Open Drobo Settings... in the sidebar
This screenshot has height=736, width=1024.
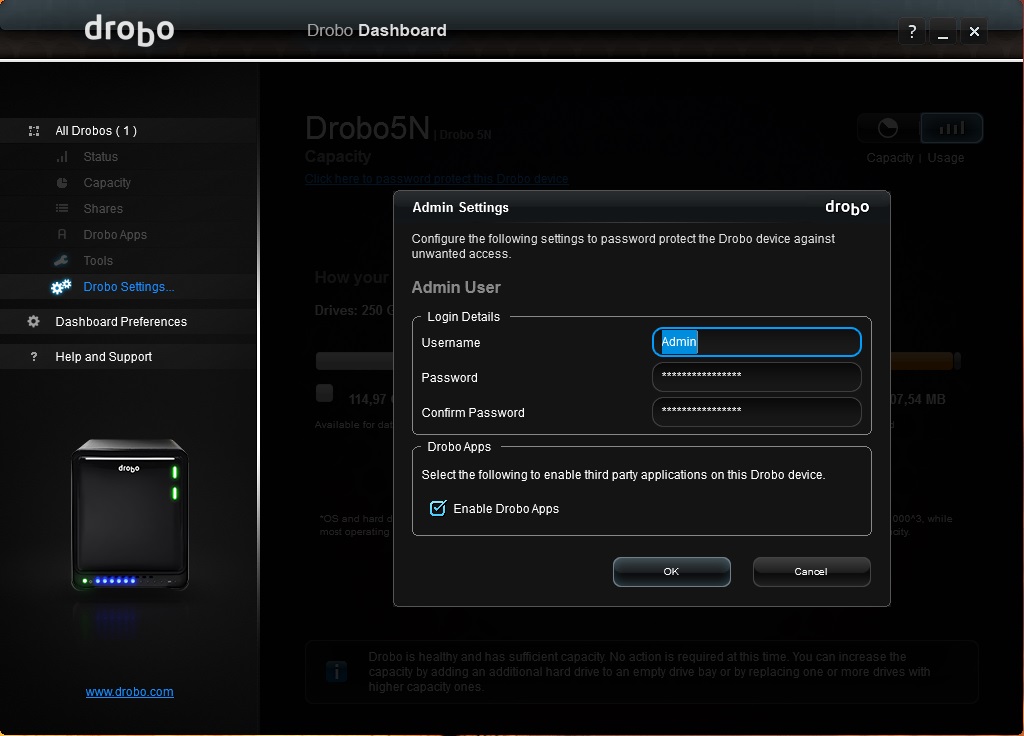coord(129,287)
